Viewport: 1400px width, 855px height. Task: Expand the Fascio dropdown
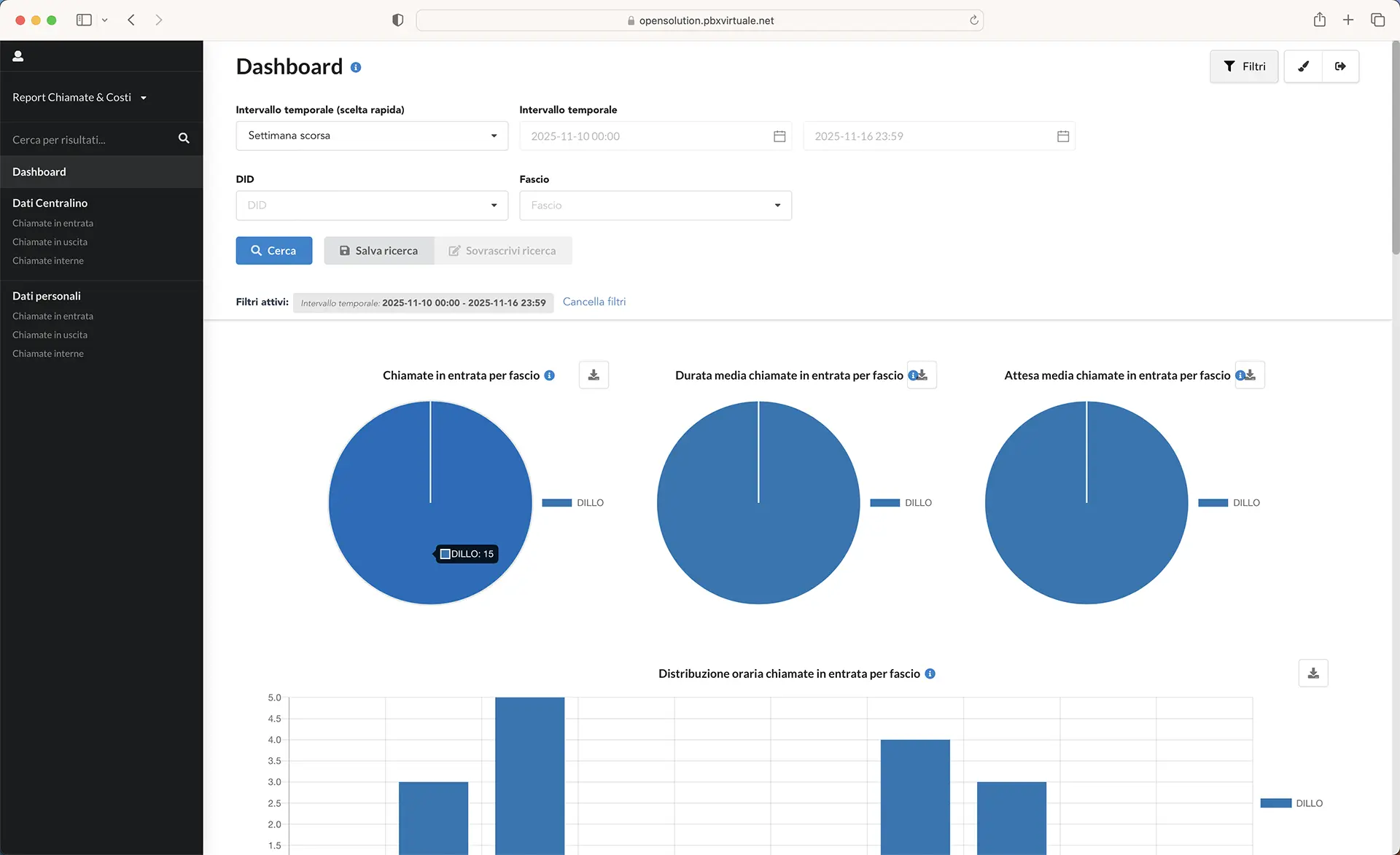coord(656,206)
